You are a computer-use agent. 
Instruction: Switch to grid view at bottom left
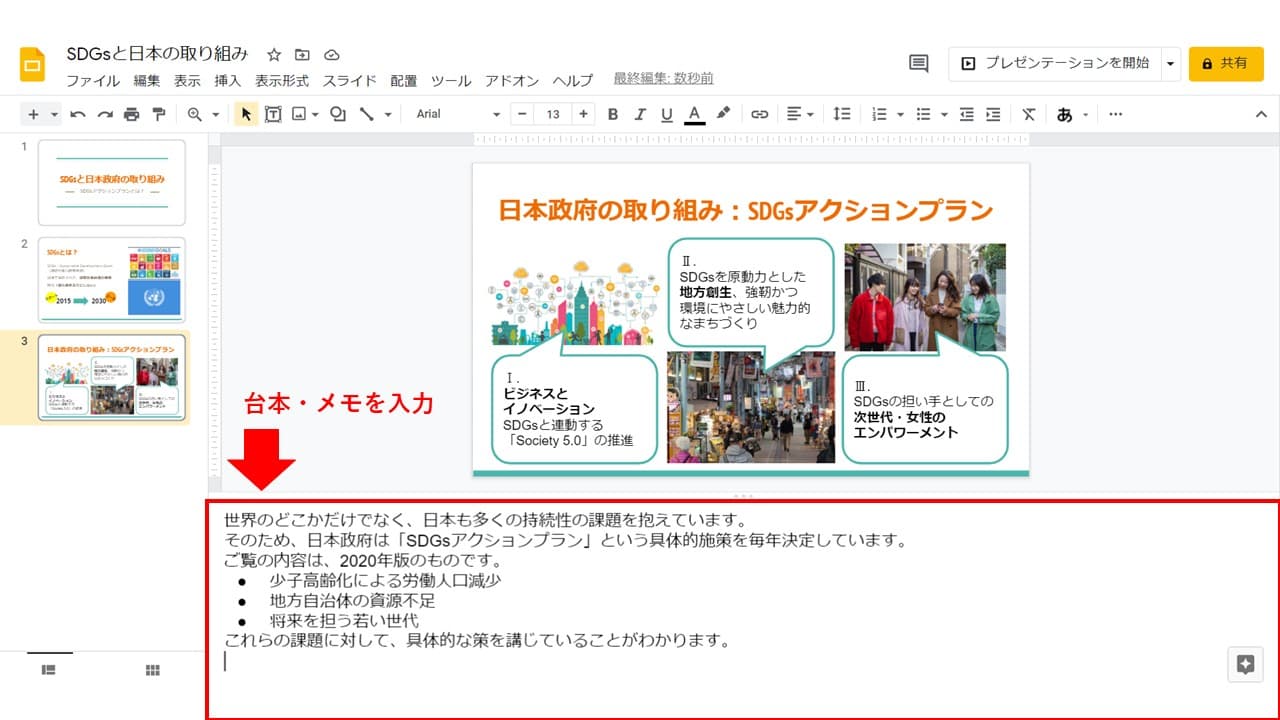pyautogui.click(x=153, y=670)
